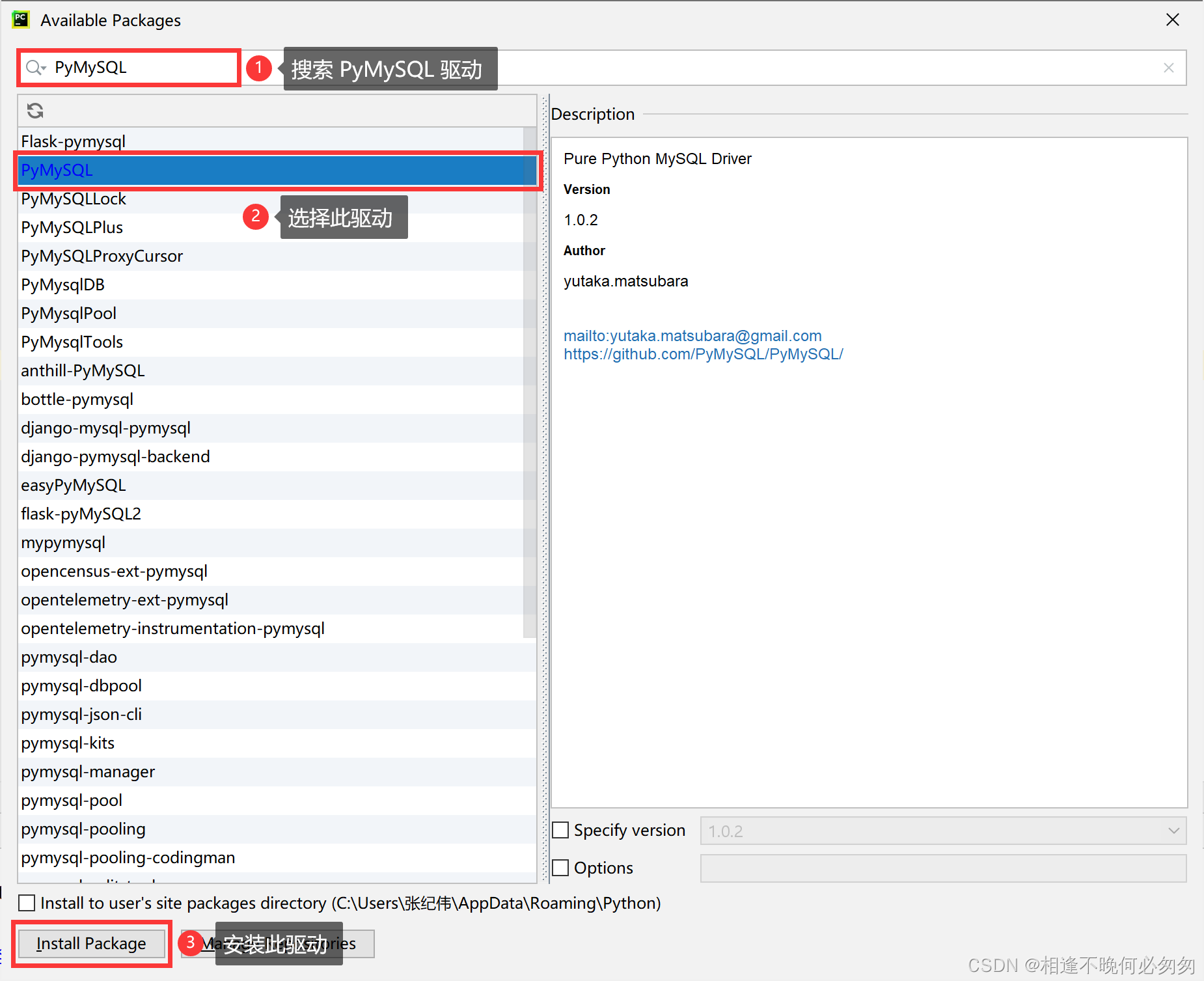The height and width of the screenshot is (981, 1204).
Task: Select bottle-pymysql in the package list
Action: 271,399
